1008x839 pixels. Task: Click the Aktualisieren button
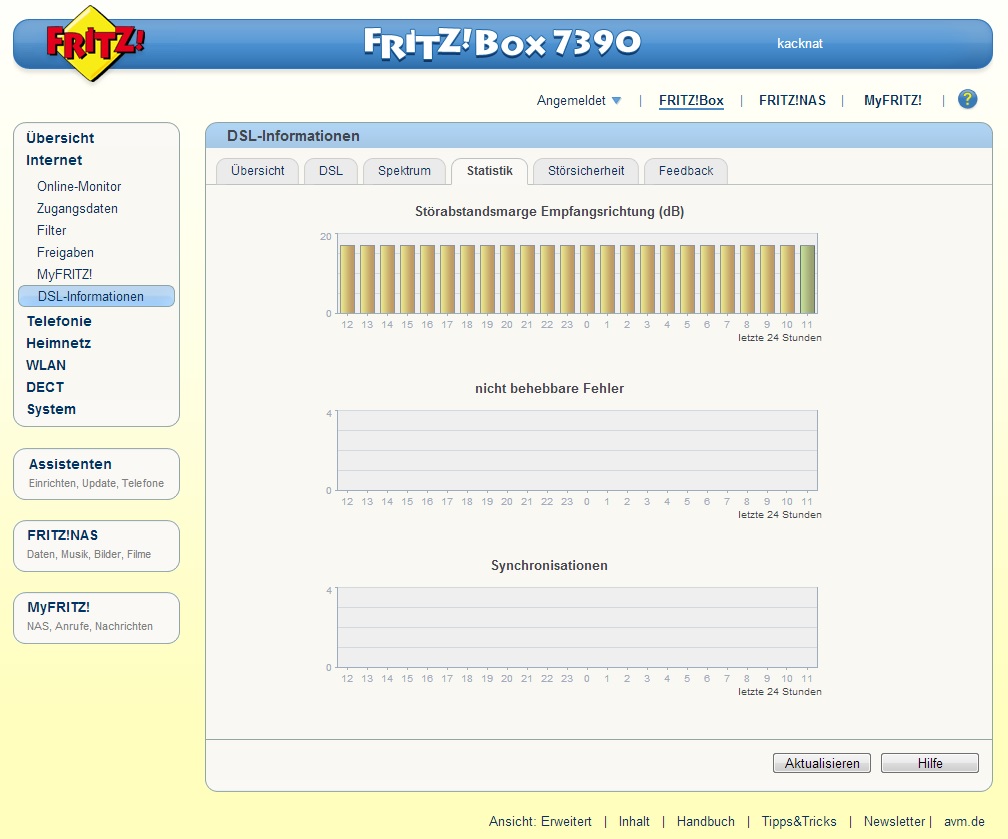tap(822, 763)
